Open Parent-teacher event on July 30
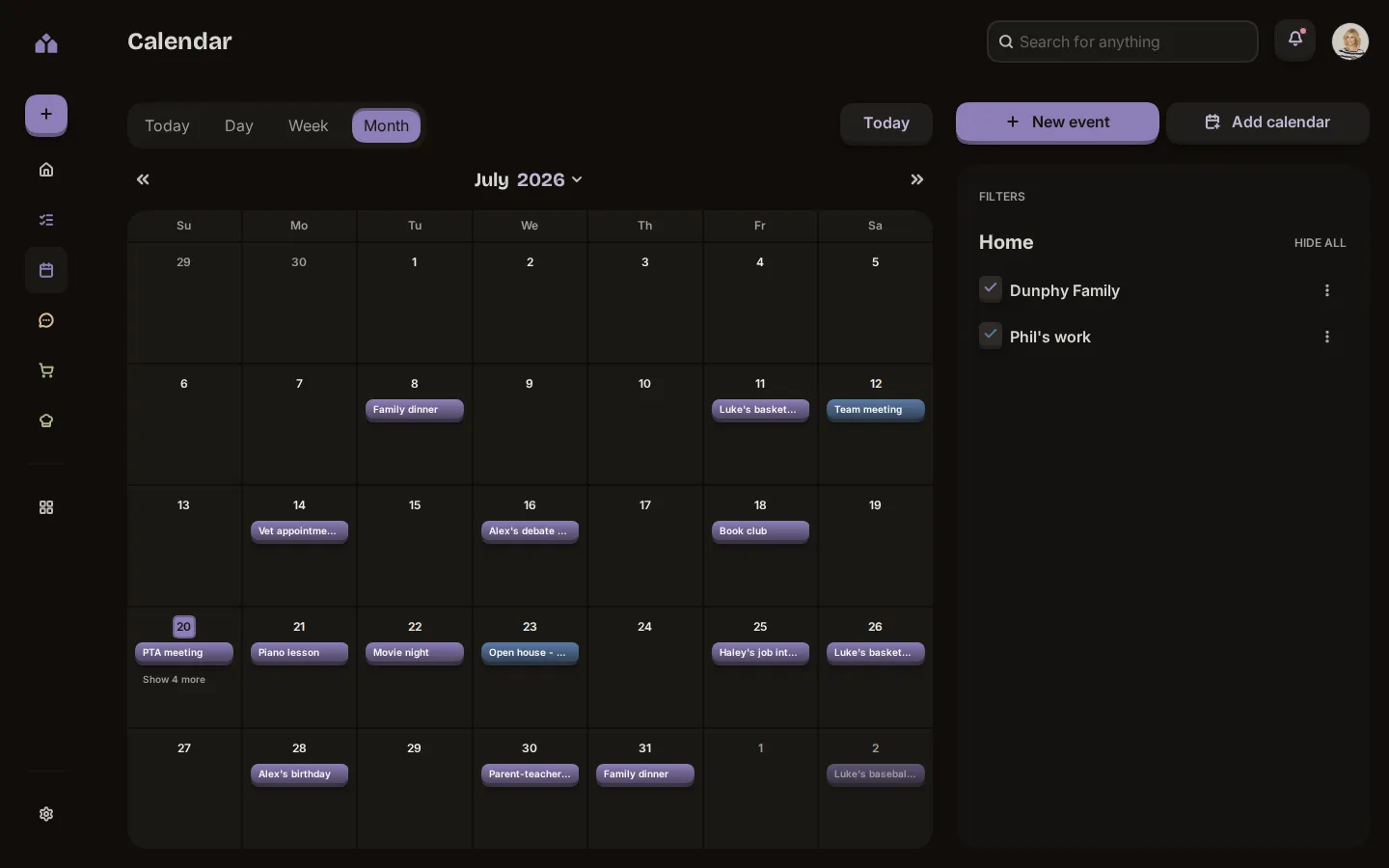Screen dimensions: 1389x868 [530, 774]
